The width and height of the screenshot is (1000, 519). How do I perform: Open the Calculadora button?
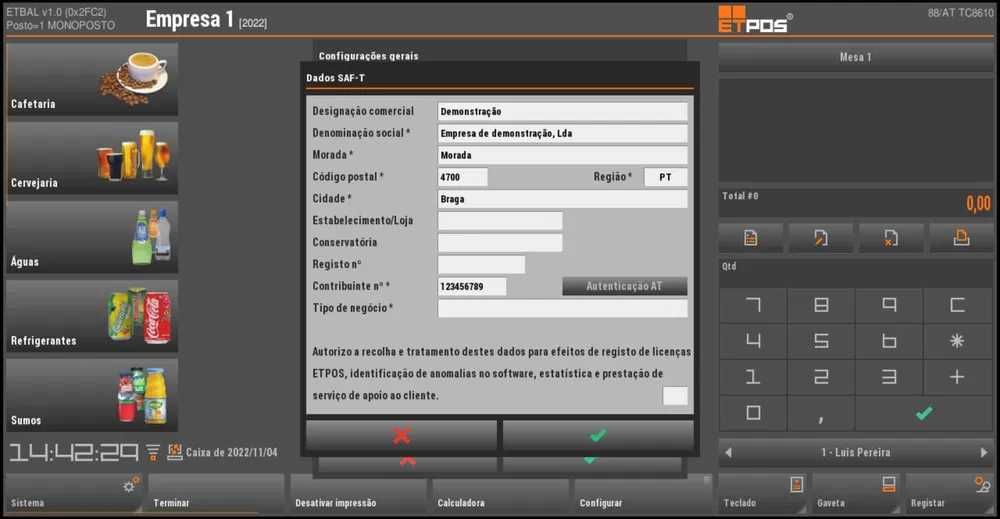[501, 493]
